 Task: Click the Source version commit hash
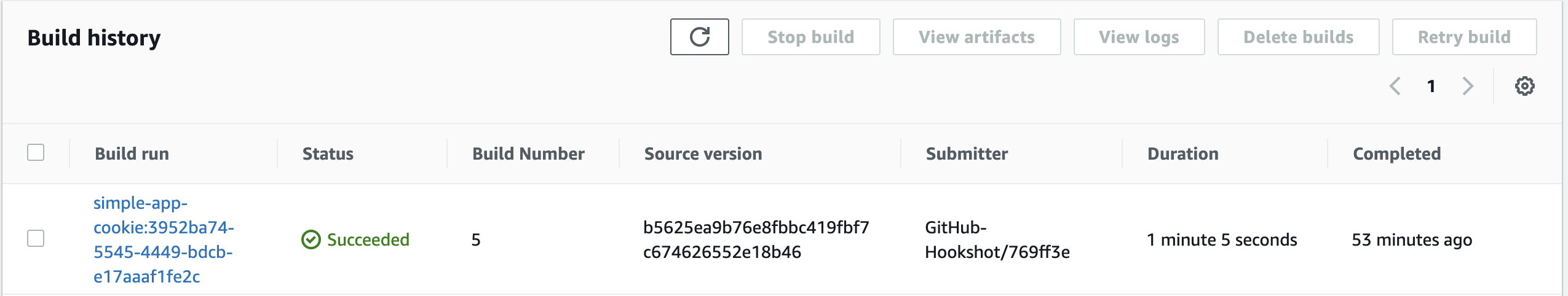pos(756,240)
